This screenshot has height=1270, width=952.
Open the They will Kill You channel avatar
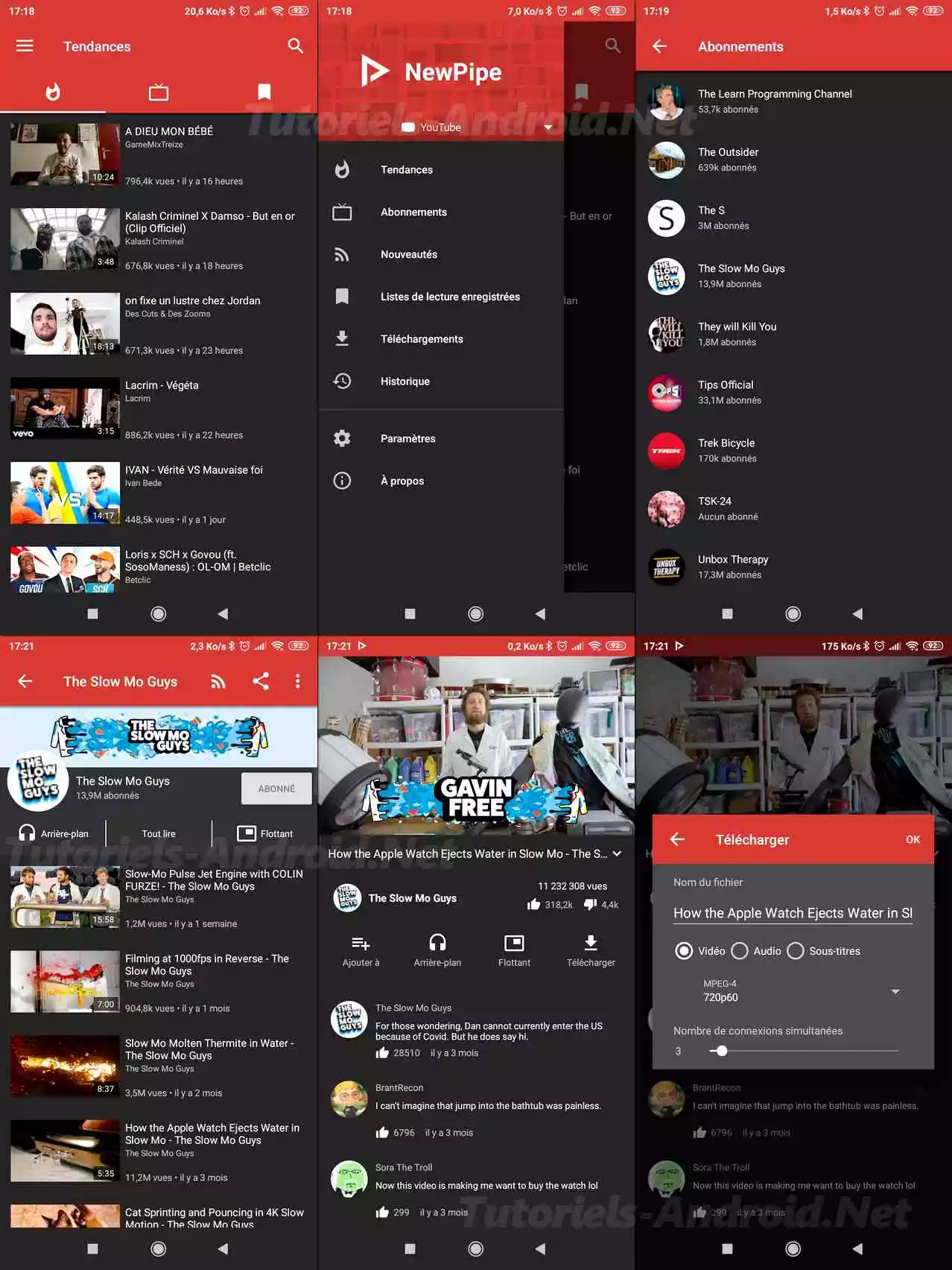(667, 334)
